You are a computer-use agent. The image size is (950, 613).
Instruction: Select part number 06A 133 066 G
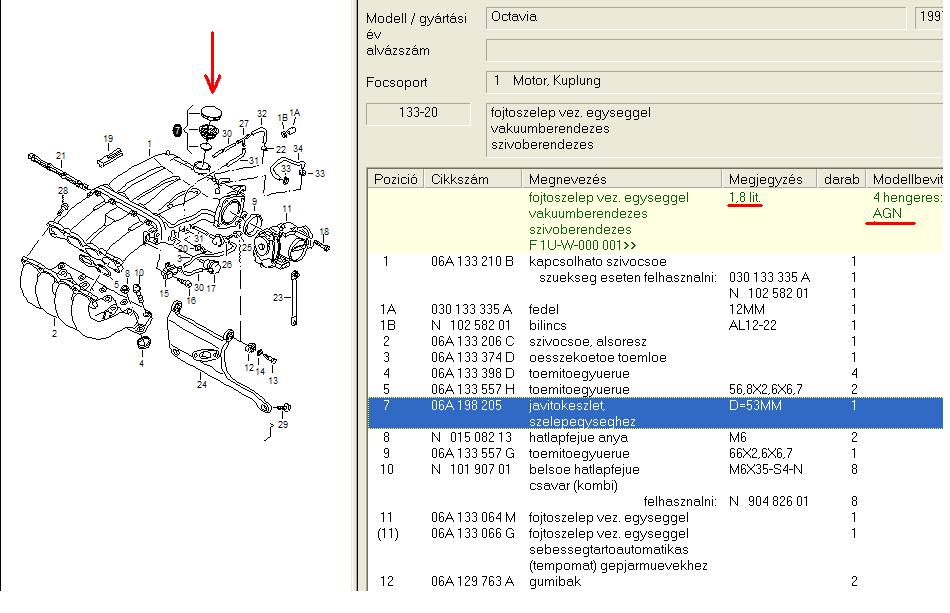[473, 534]
